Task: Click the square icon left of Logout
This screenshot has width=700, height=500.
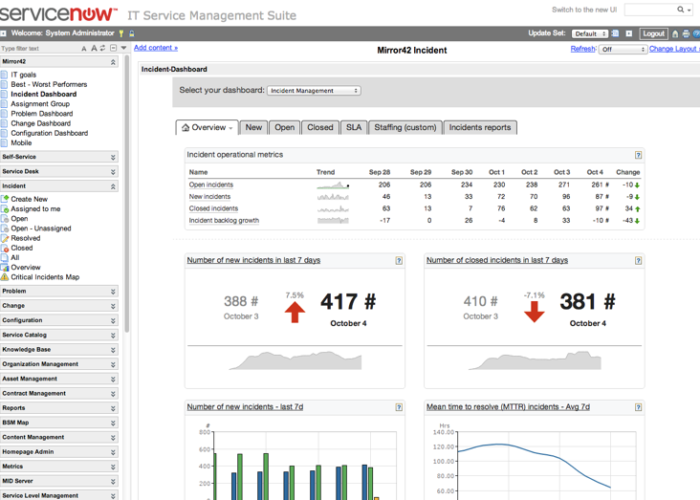Action: [x=629, y=33]
